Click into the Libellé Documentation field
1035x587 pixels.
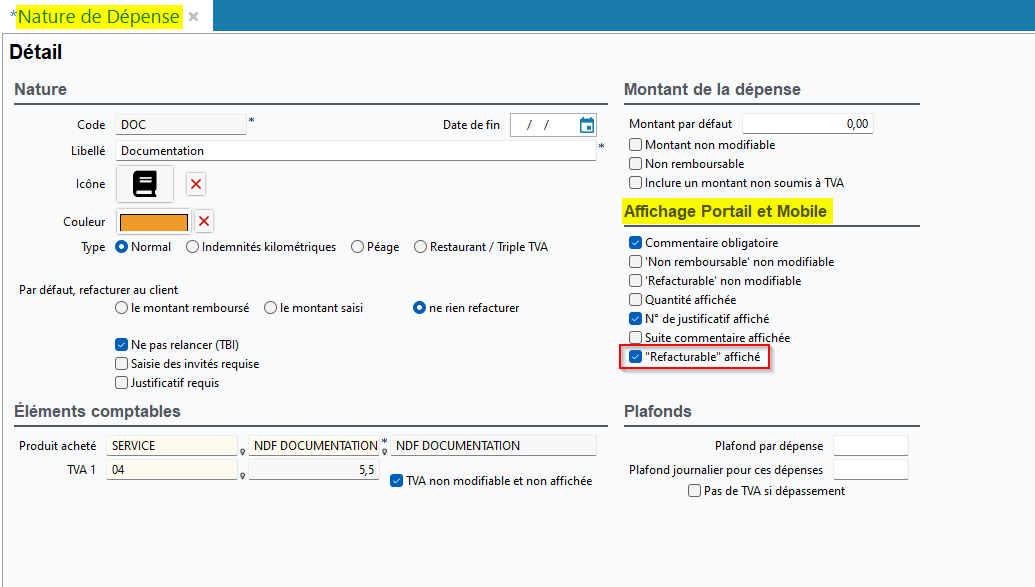(355, 151)
